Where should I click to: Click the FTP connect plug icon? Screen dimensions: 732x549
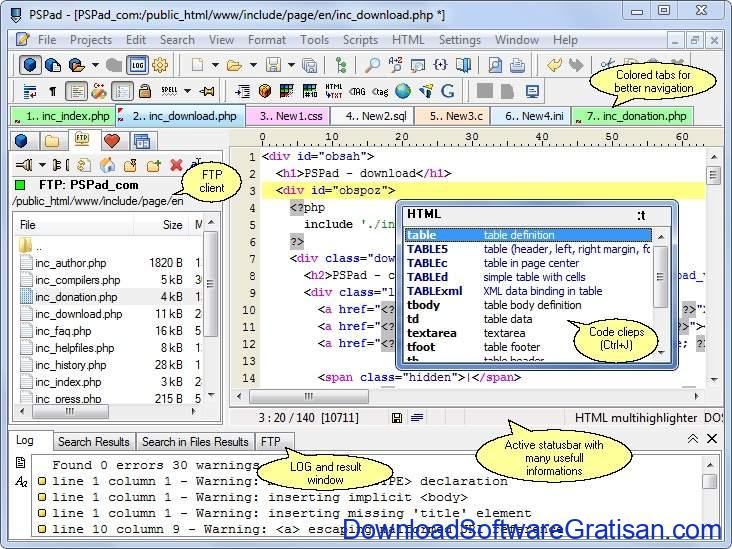pos(24,165)
